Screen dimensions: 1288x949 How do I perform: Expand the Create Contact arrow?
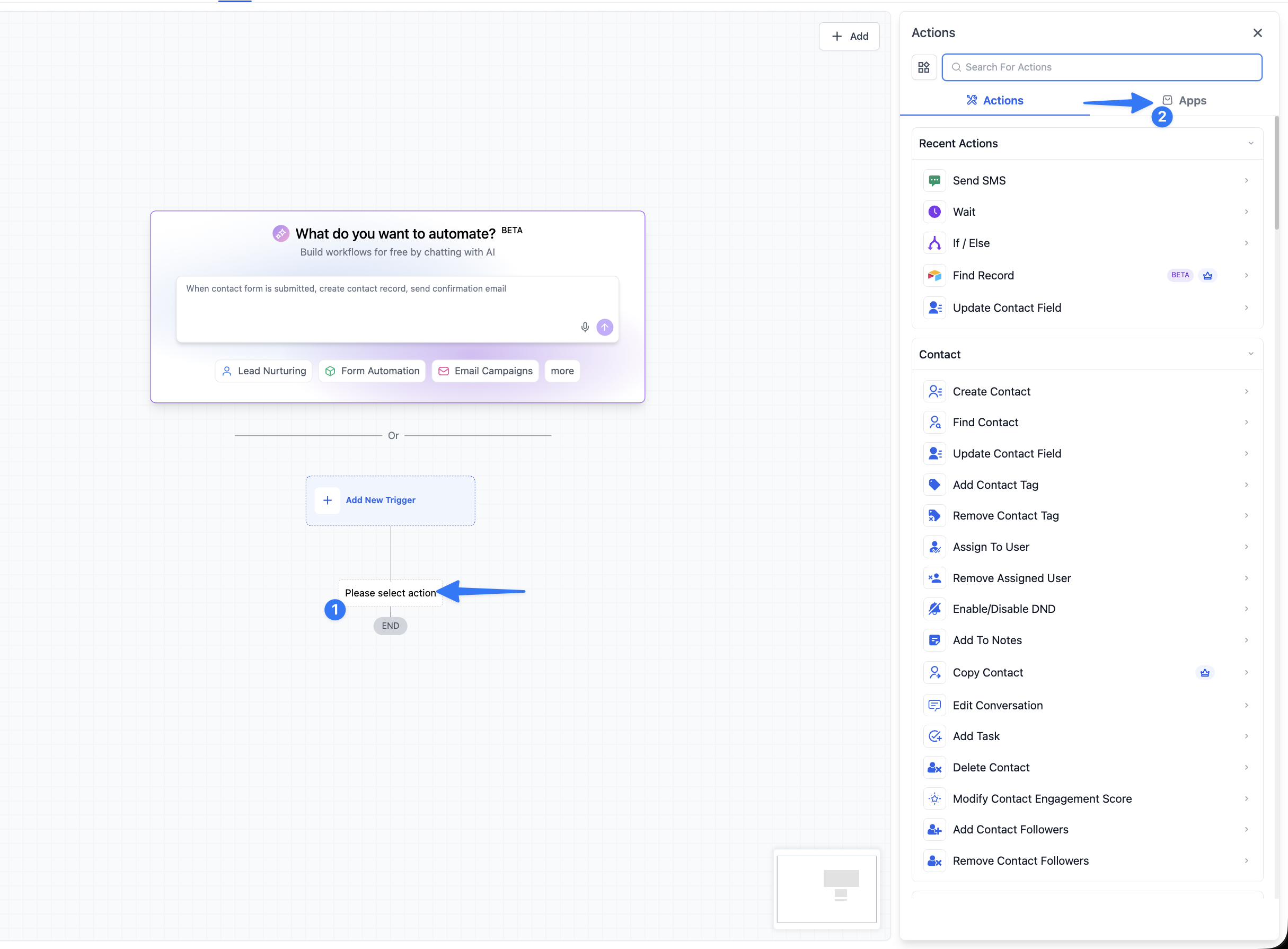tap(1246, 391)
